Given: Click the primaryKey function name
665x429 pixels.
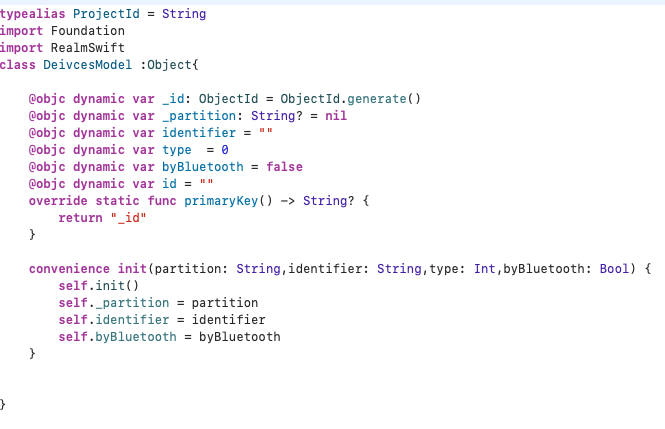Looking at the screenshot, I should [224, 200].
